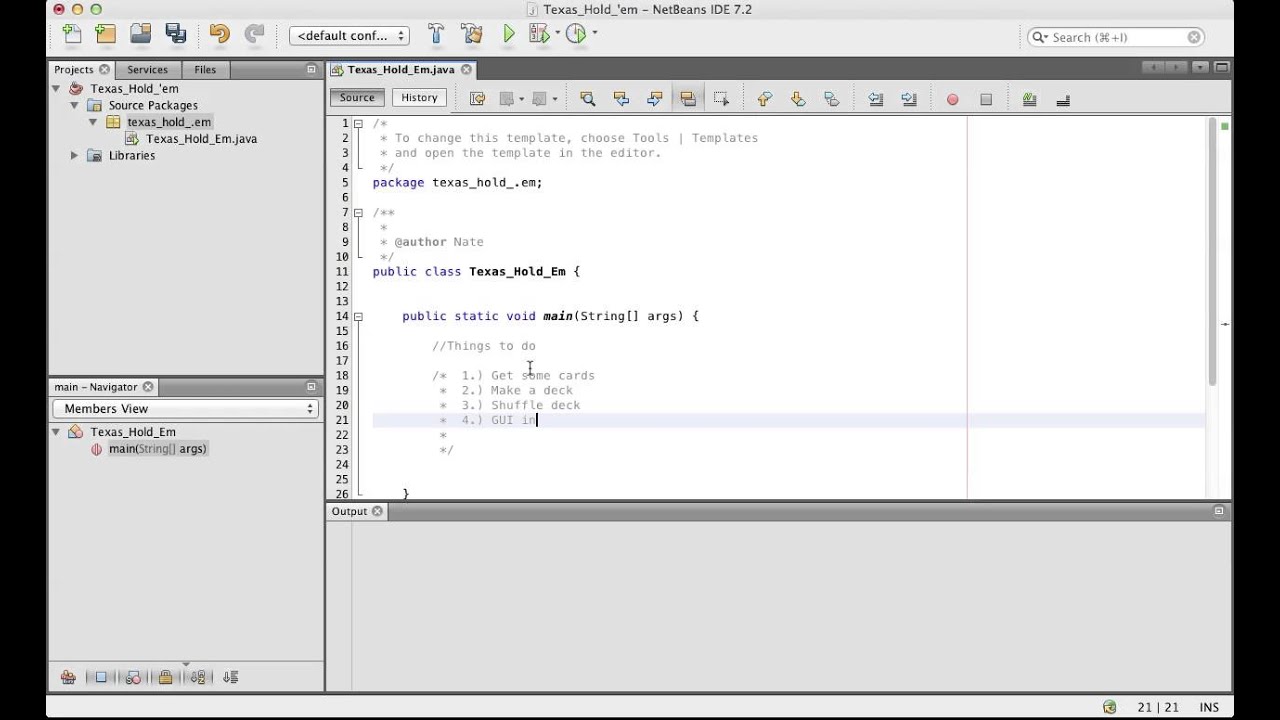The height and width of the screenshot is (720, 1280).
Task: Click the Search input field
Action: (x=1116, y=37)
